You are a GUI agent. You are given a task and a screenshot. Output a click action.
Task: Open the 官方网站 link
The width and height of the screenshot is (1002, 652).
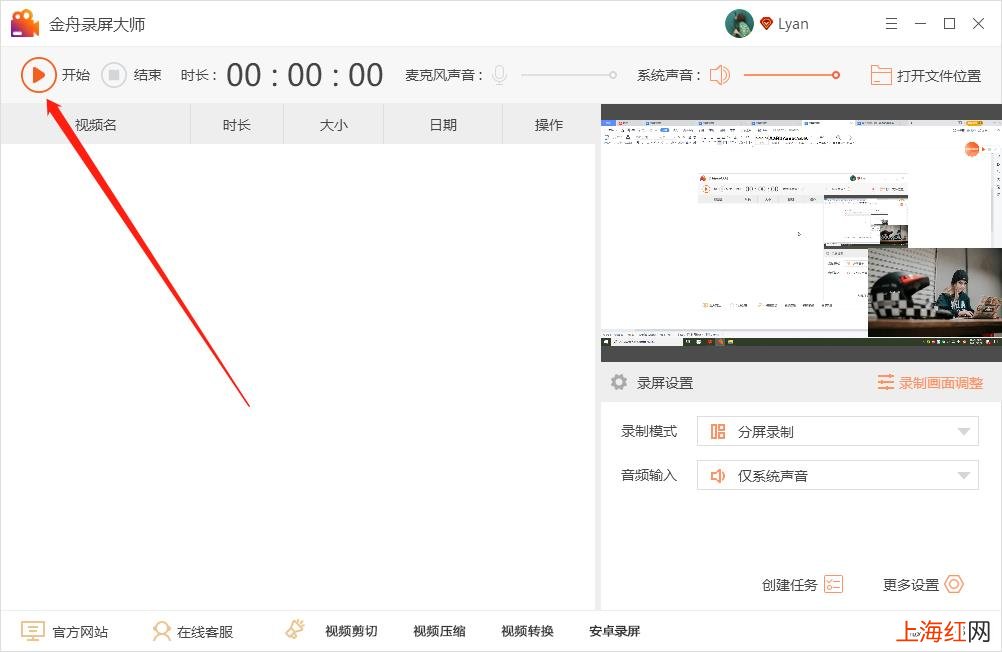tap(80, 632)
